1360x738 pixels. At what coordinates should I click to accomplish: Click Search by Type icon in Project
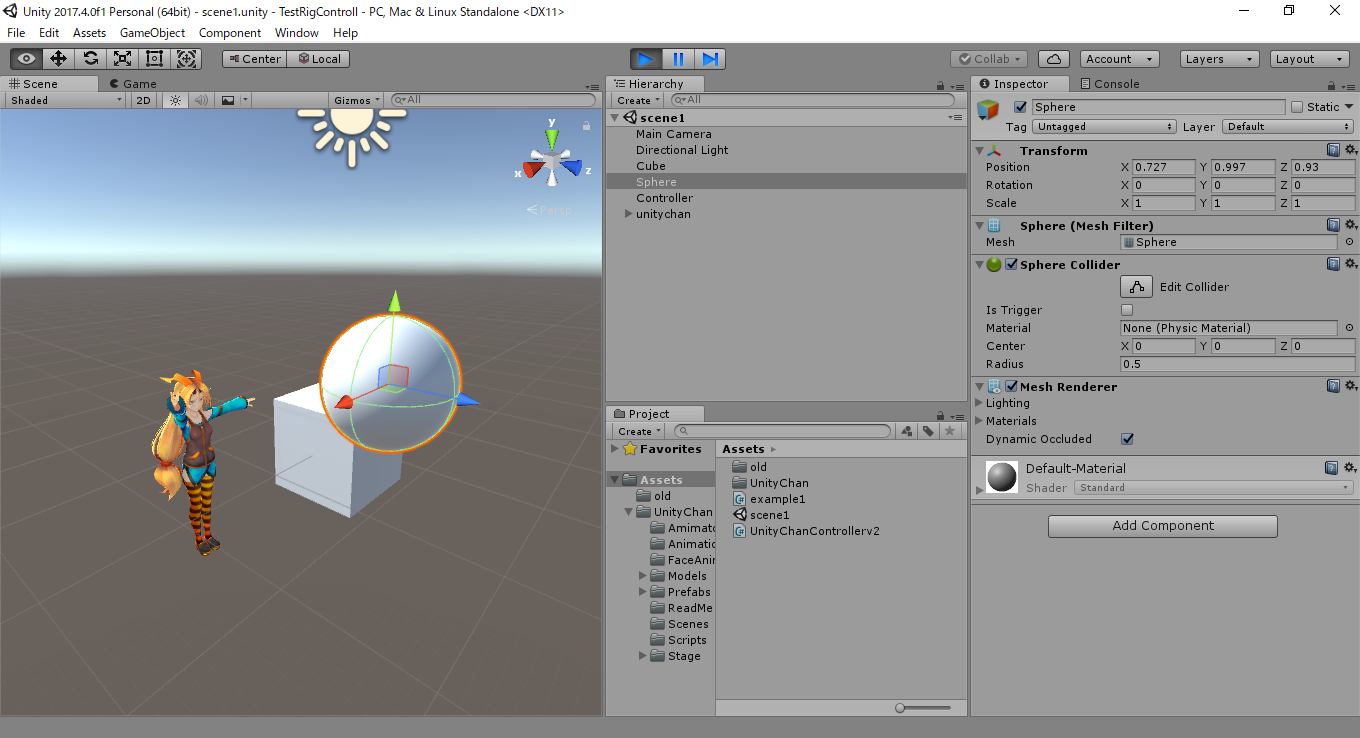pos(906,431)
